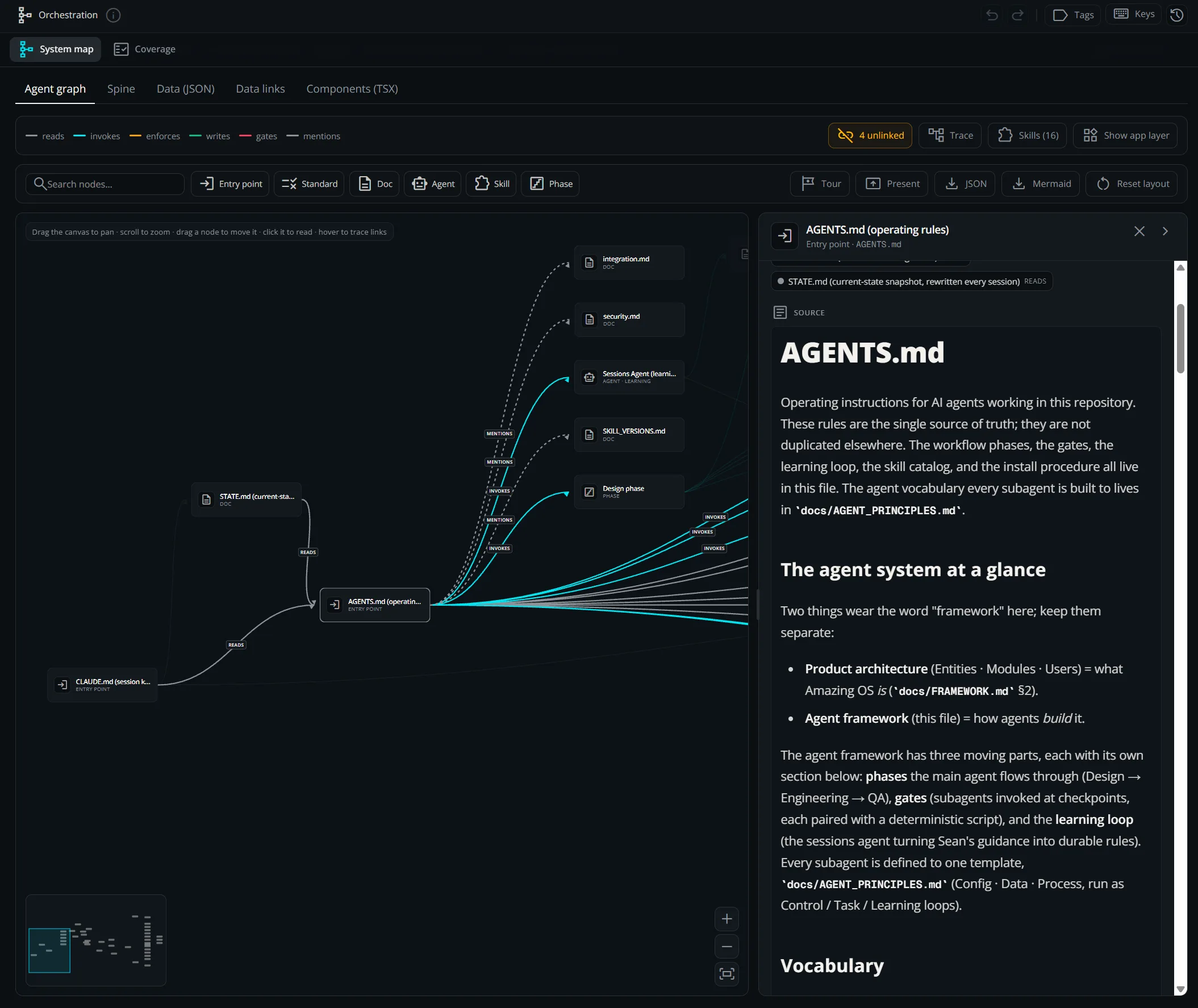Screen dimensions: 1198x1008
Task: Open Present mode
Action: (x=892, y=184)
